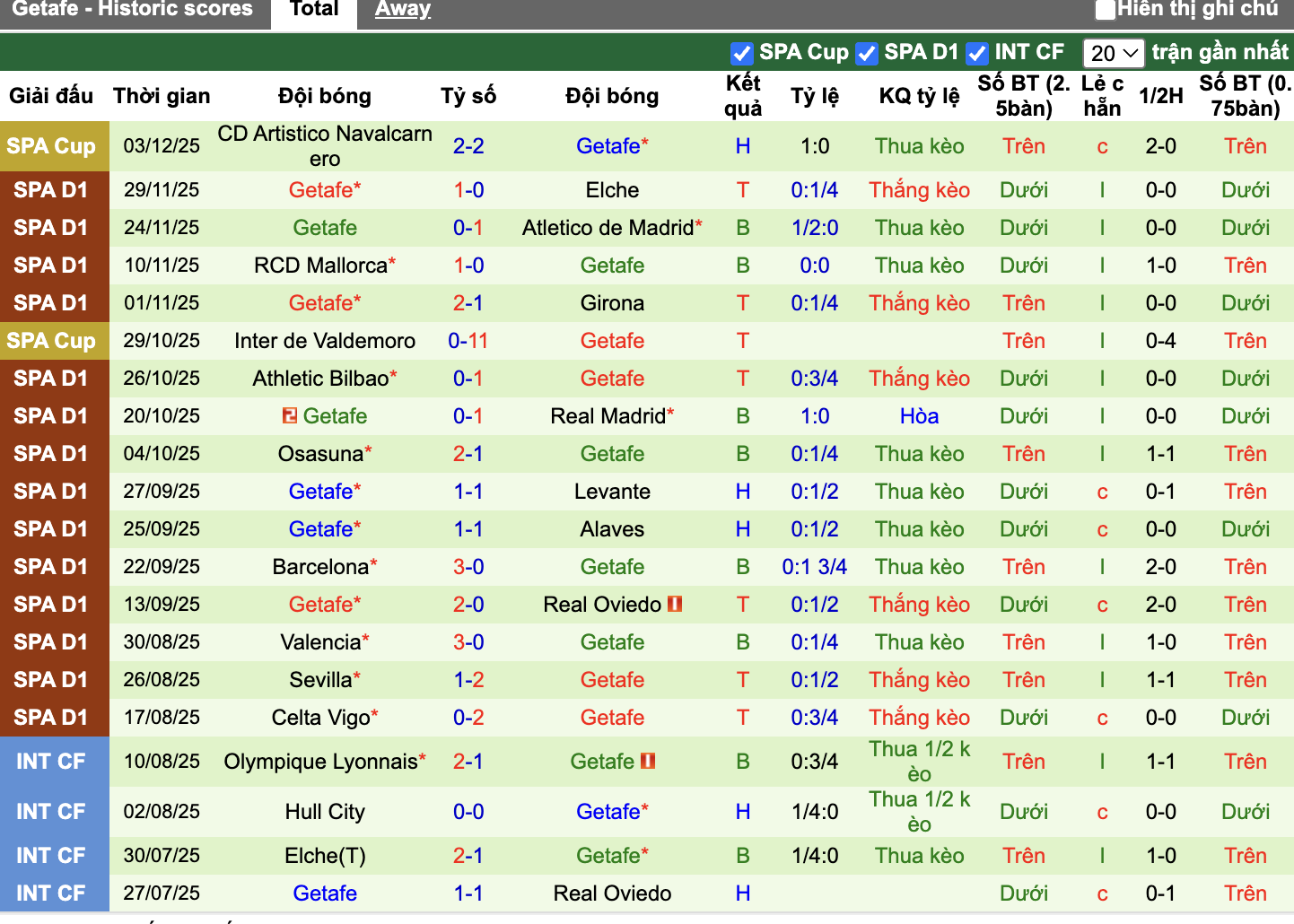Click Atletico de Madrid team name
This screenshot has width=1294, height=924.
pyautogui.click(x=608, y=228)
